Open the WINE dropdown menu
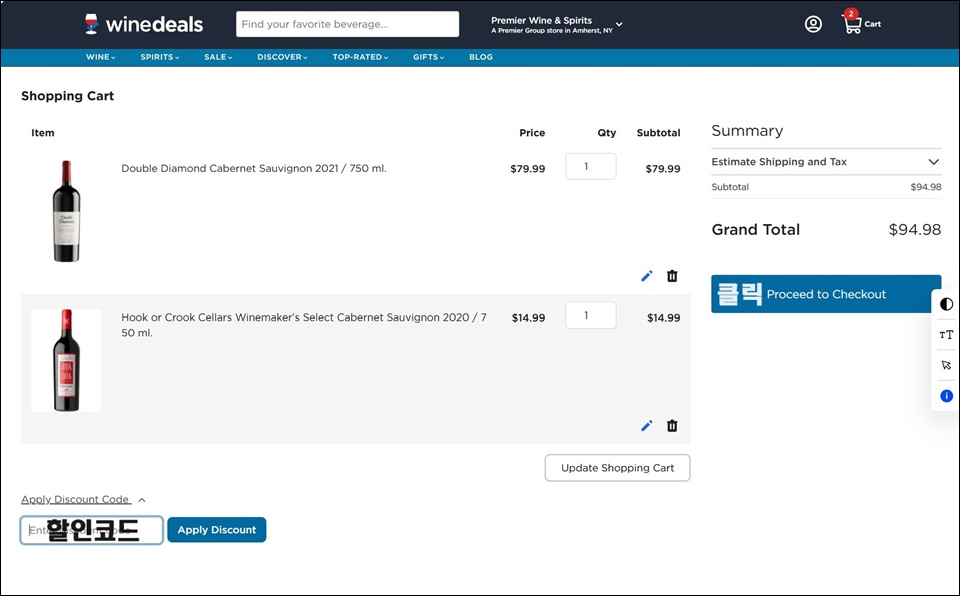Image resolution: width=960 pixels, height=596 pixels. (x=100, y=57)
